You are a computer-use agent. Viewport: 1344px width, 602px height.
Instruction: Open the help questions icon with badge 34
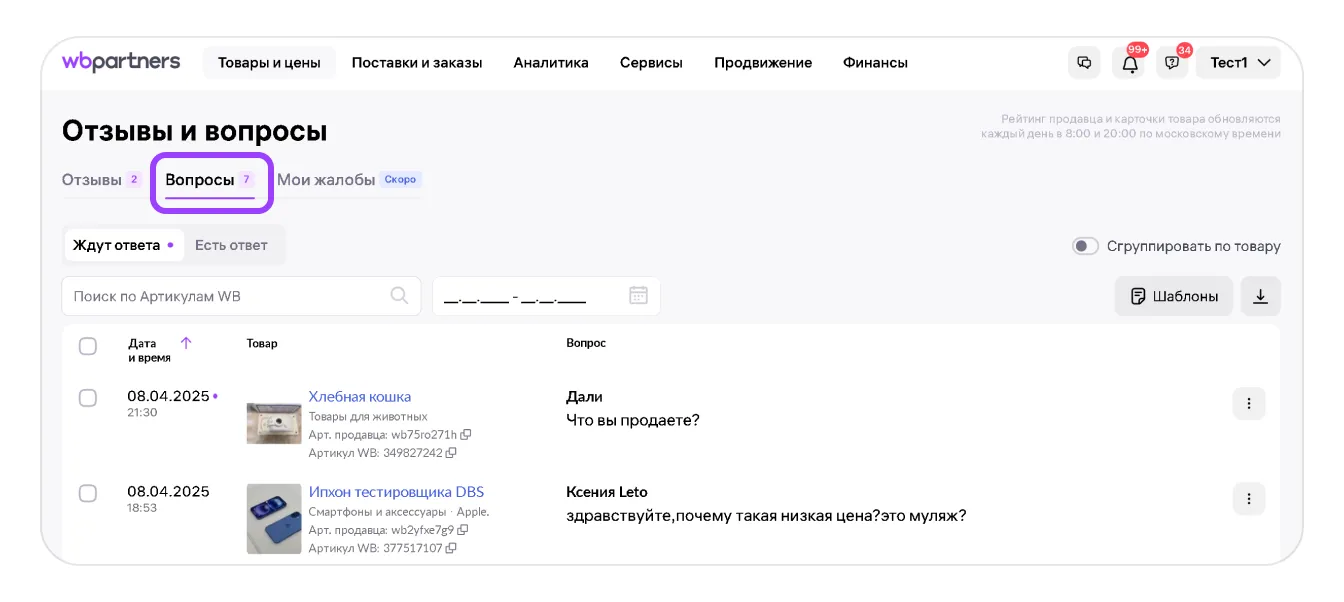point(1172,63)
